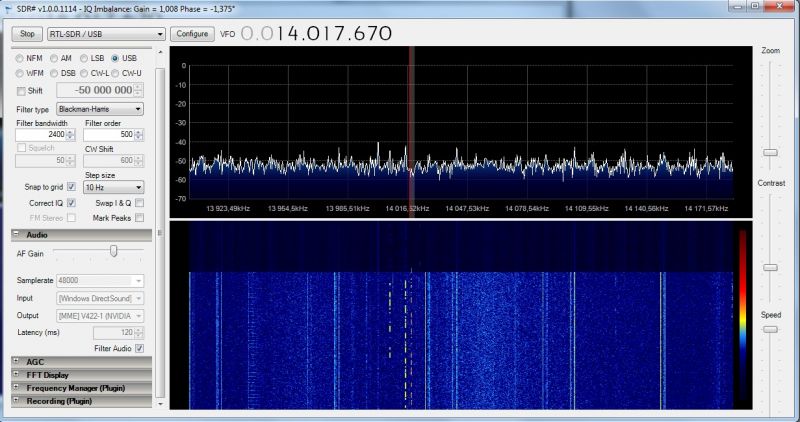800x422 pixels.
Task: Toggle the Correct IQ checkbox
Action: click(71, 203)
